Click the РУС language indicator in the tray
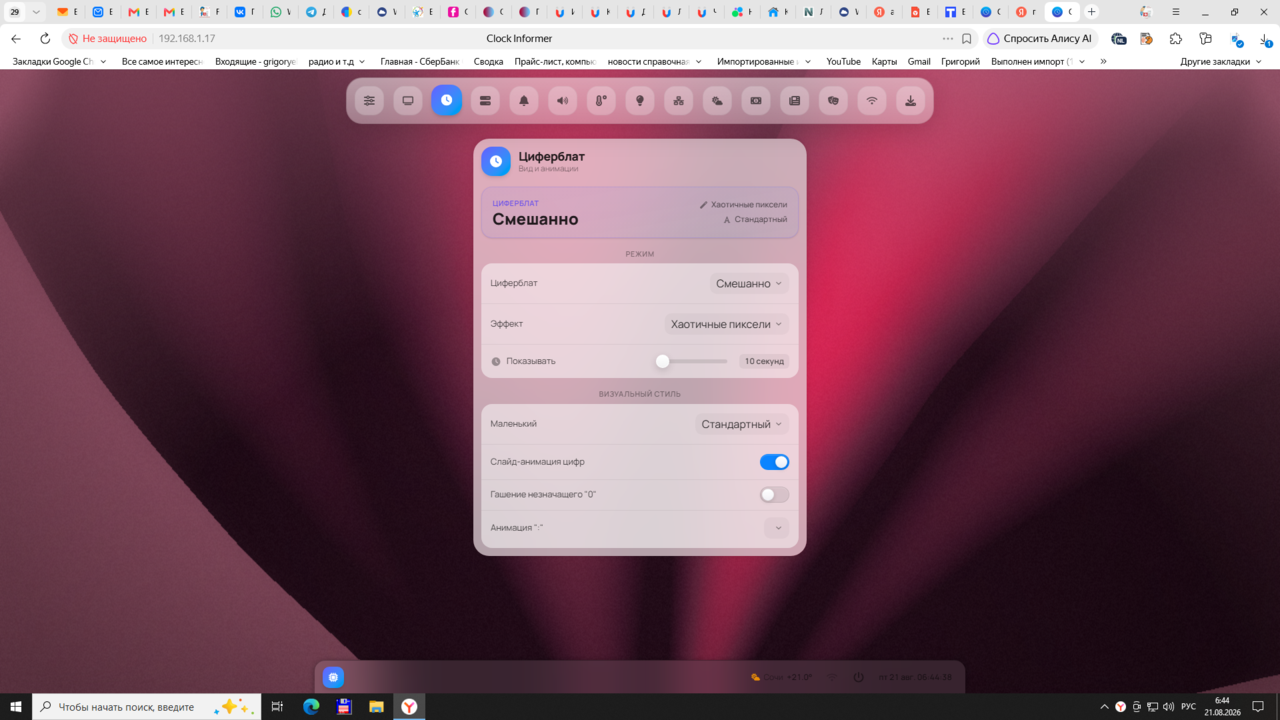This screenshot has height=720, width=1280. click(x=1188, y=707)
